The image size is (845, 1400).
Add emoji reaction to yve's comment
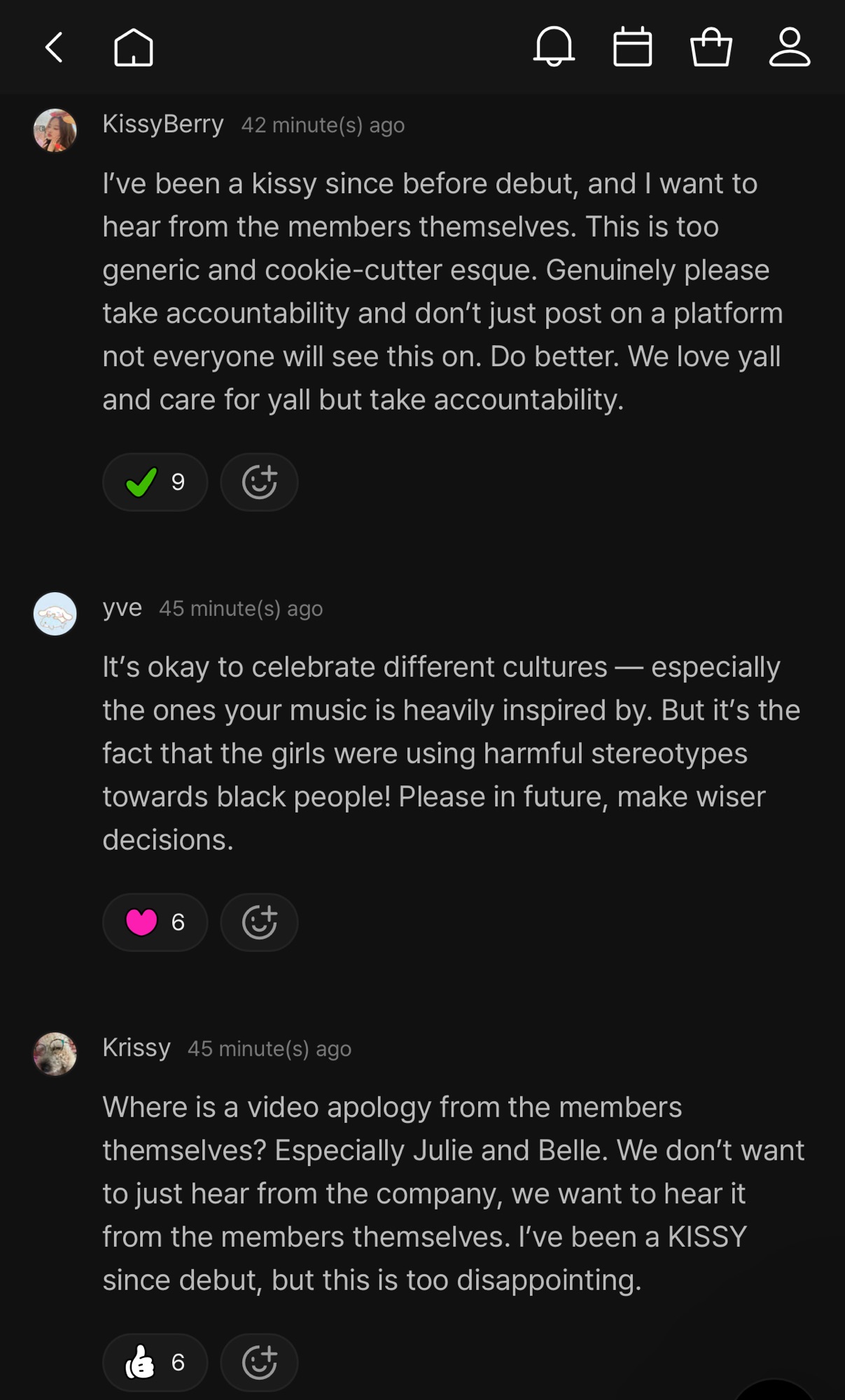259,922
